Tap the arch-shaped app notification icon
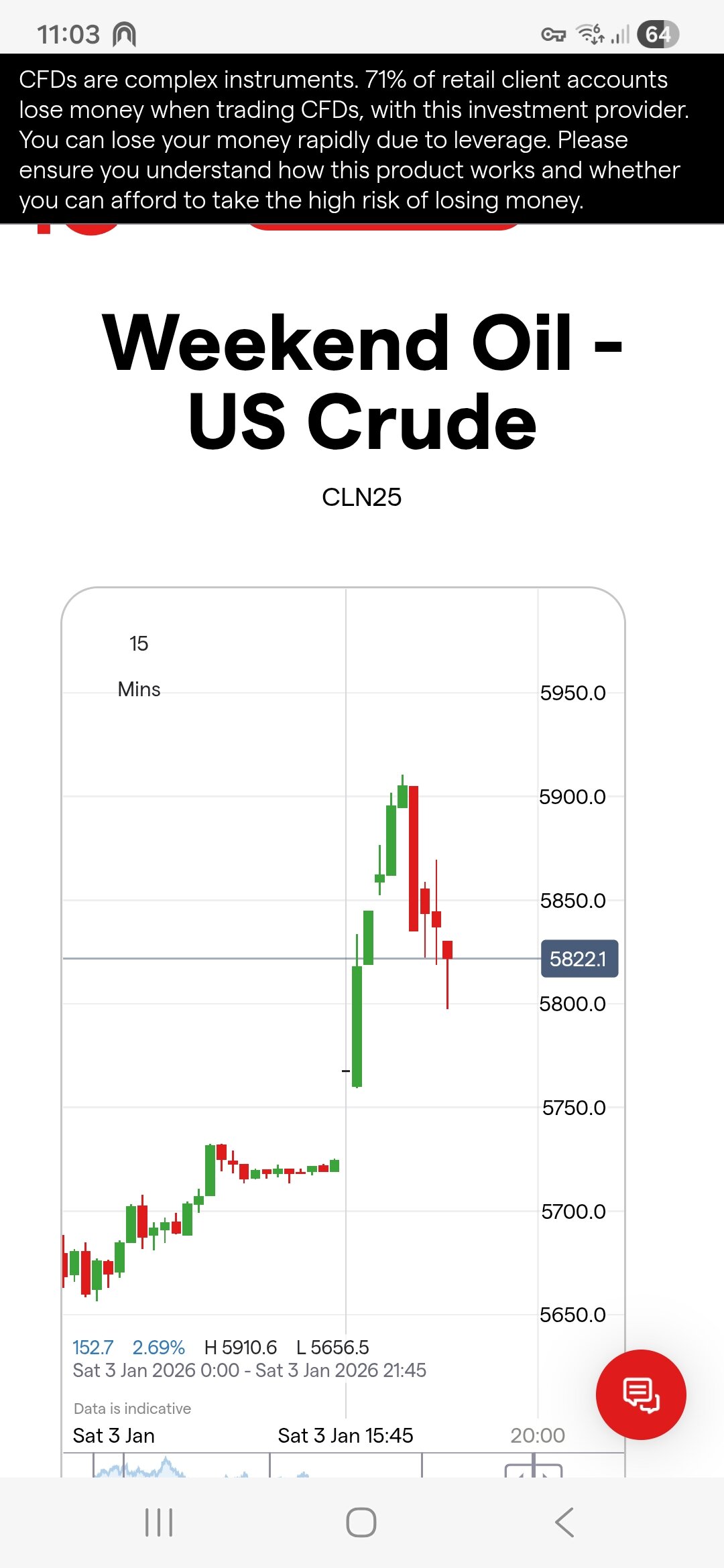 (124, 34)
